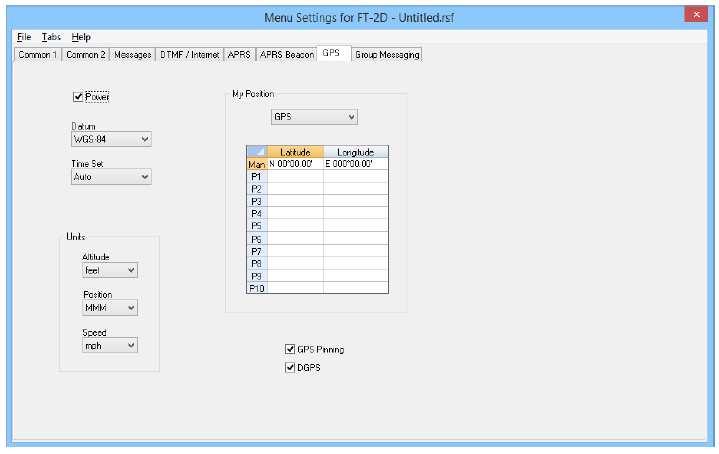Select the P7 row header

tap(257, 251)
